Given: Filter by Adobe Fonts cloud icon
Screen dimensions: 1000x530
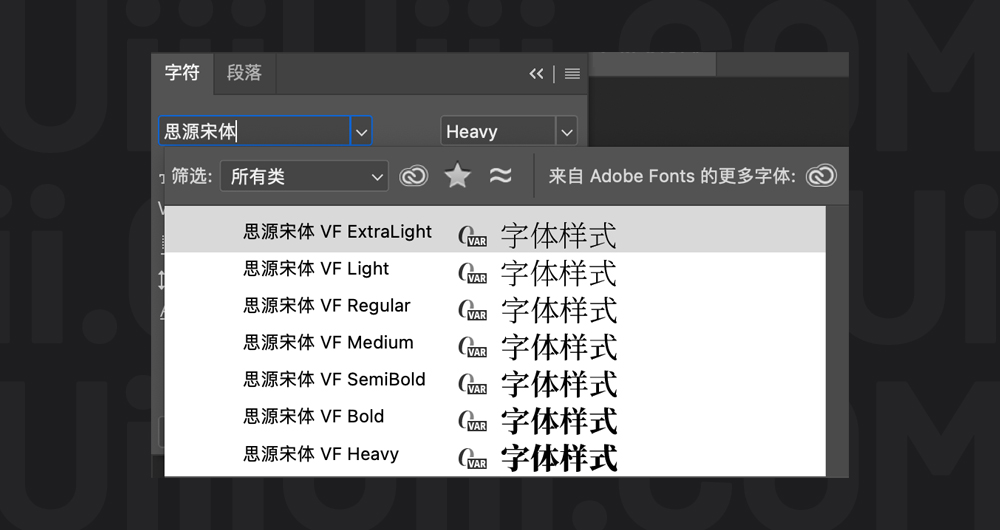Looking at the screenshot, I should point(413,176).
